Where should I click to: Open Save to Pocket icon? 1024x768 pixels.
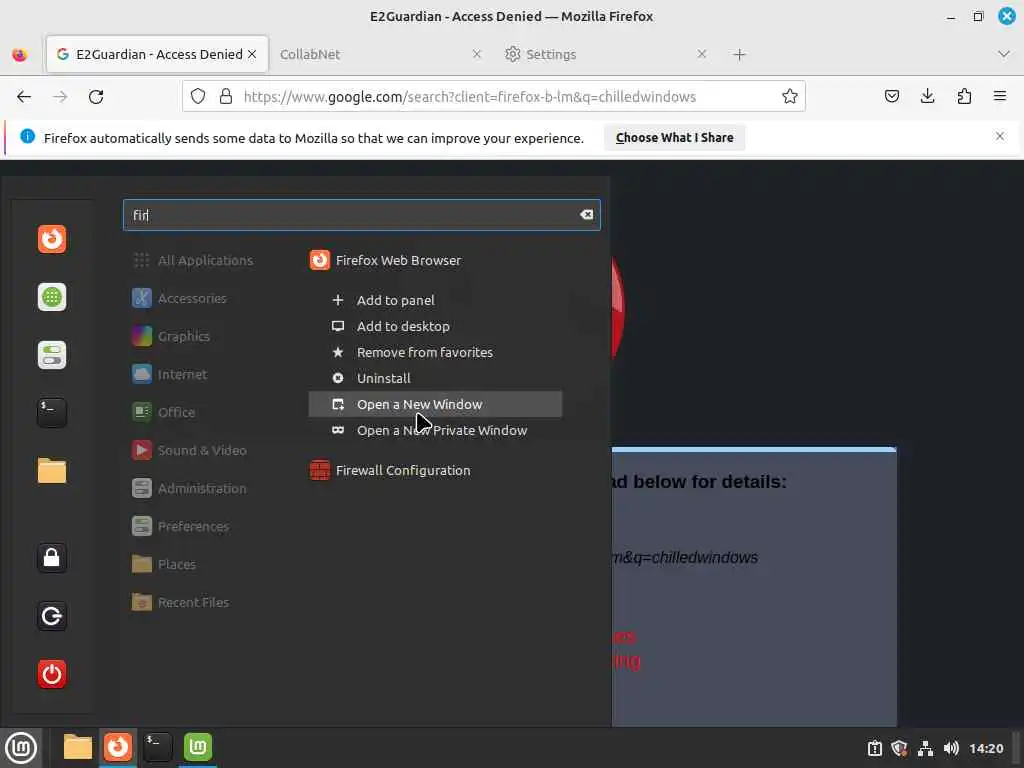pos(891,97)
